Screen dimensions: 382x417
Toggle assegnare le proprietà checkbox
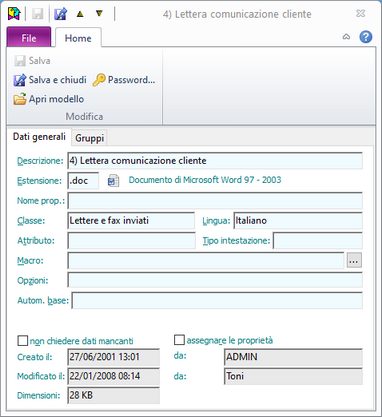click(x=179, y=340)
